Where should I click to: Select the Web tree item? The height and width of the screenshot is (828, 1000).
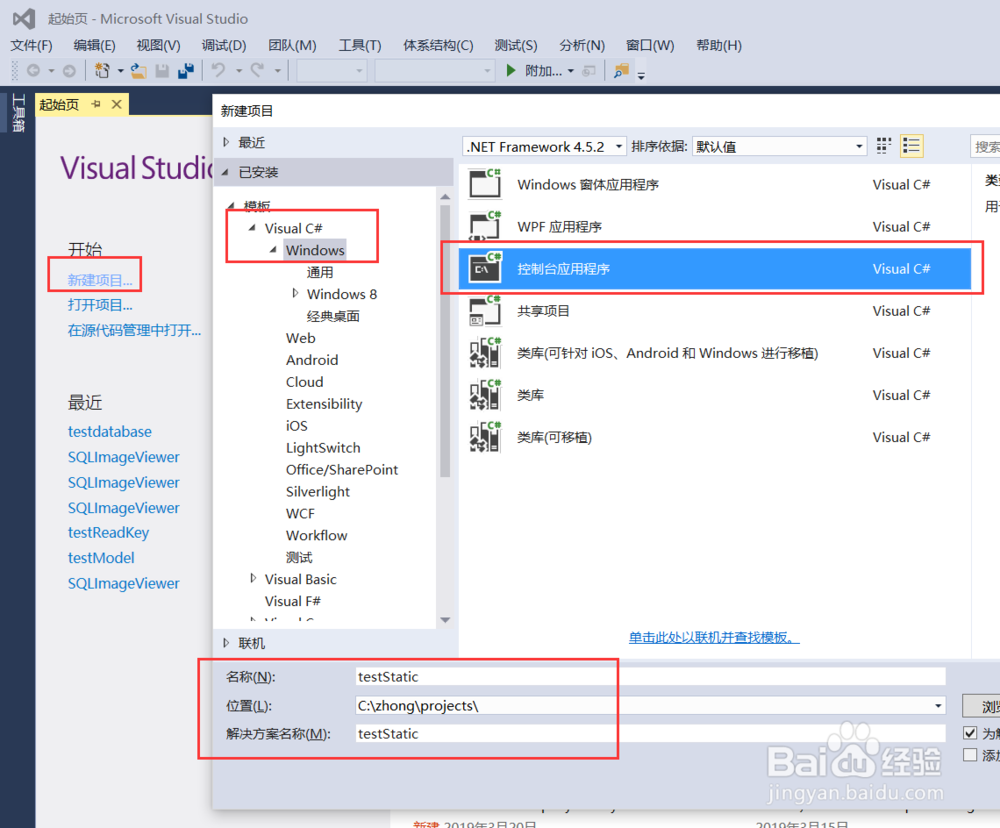coord(300,338)
